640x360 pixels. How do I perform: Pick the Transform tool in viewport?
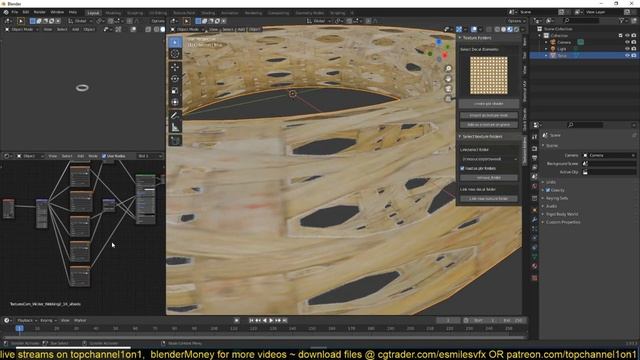pyautogui.click(x=175, y=102)
